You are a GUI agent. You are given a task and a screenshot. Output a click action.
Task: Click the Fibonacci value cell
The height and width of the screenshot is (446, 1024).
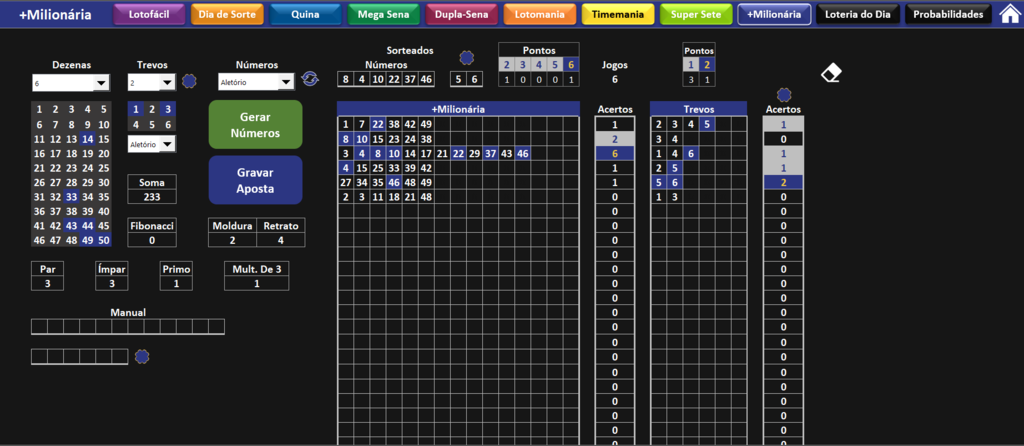click(x=152, y=240)
